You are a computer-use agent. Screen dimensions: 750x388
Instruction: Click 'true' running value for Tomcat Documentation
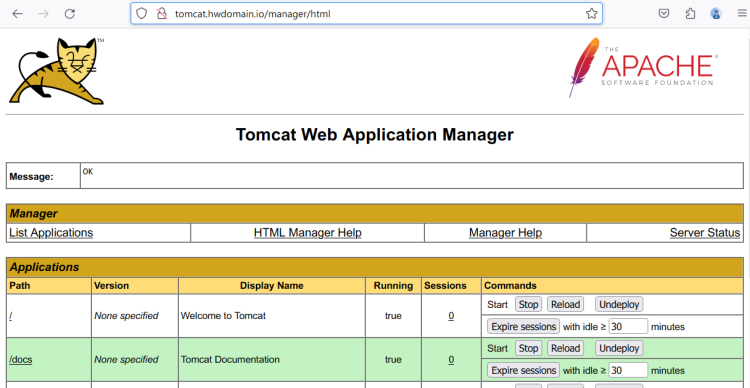[x=393, y=359]
